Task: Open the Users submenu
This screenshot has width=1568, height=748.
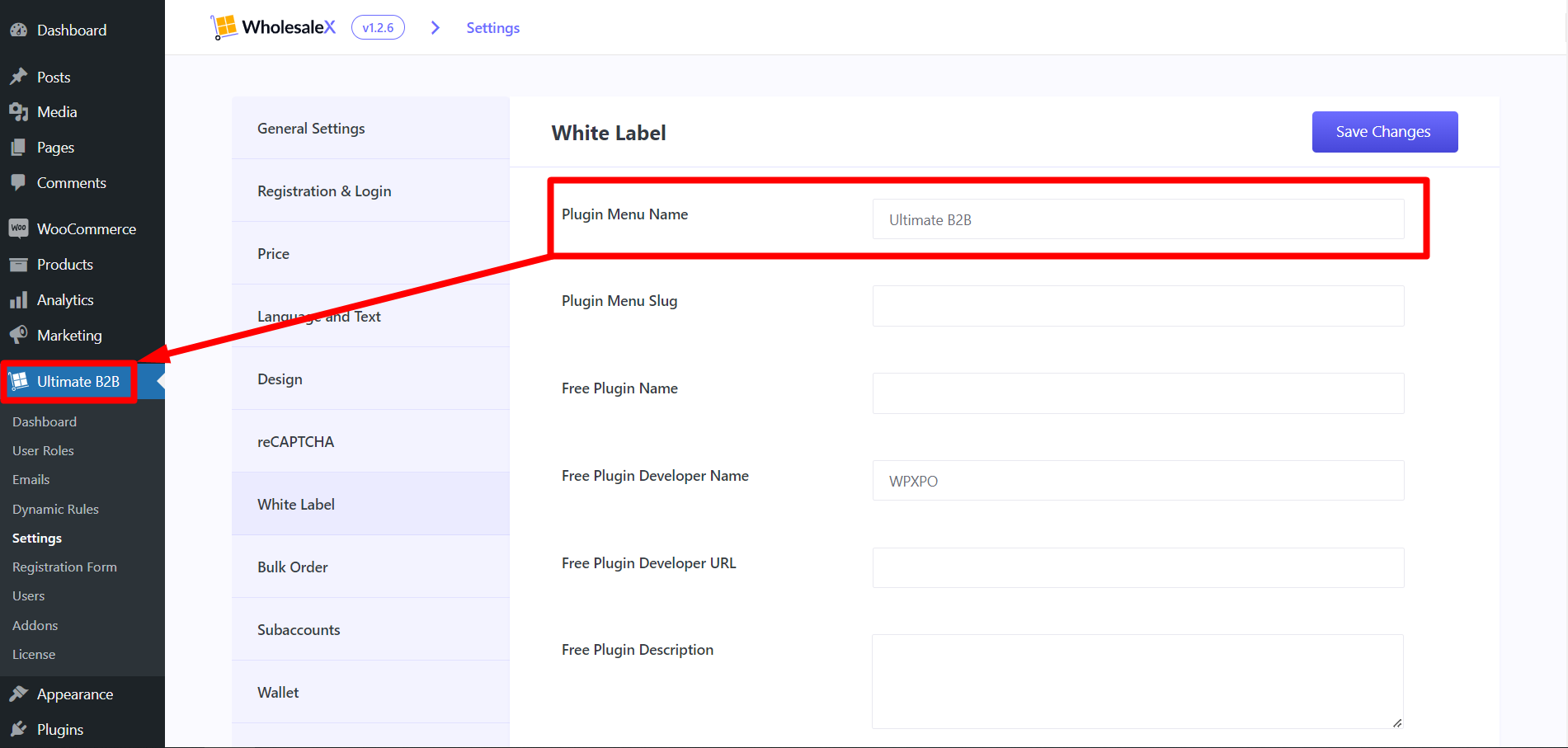Action: pos(29,595)
